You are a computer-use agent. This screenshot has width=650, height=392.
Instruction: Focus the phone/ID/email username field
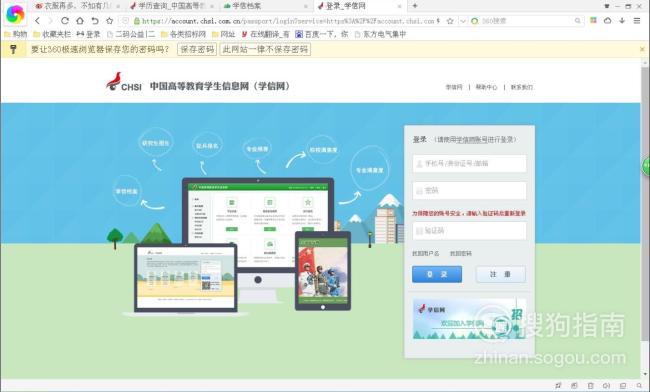[469, 163]
